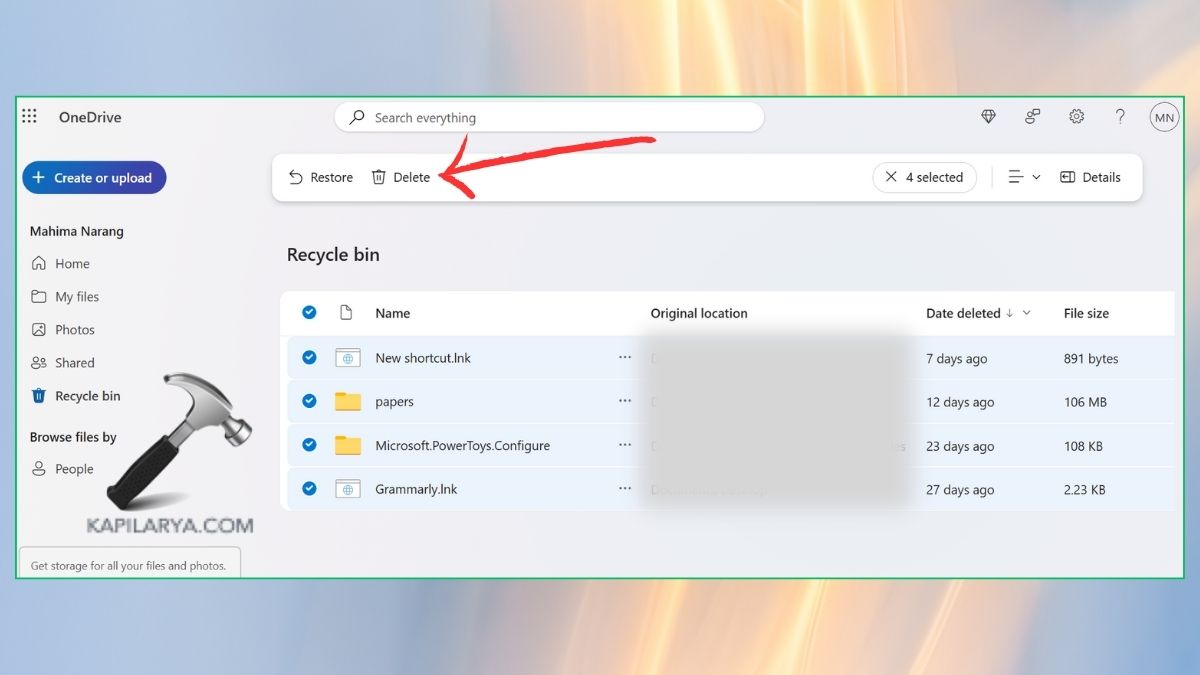Open help using the question mark icon

(1120, 116)
